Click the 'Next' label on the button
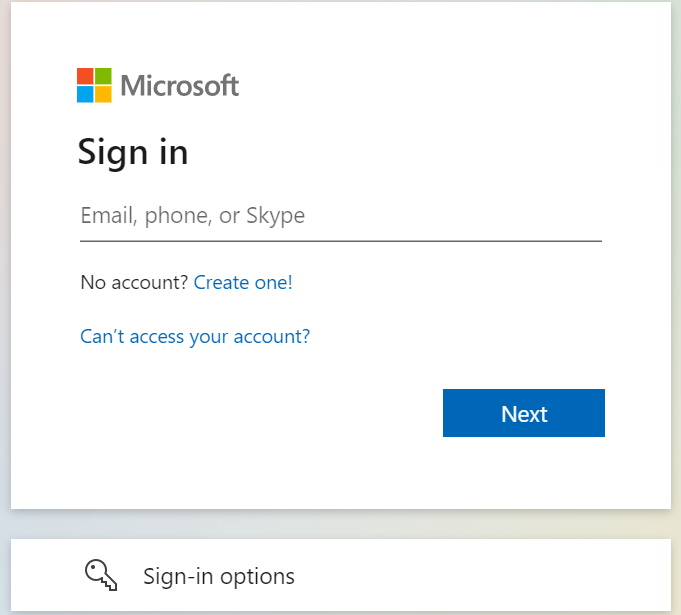 click(524, 414)
